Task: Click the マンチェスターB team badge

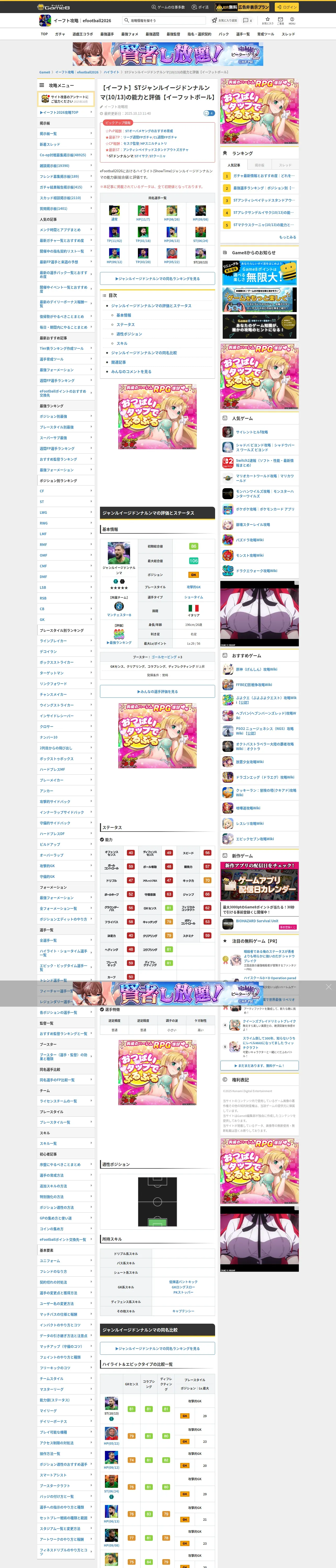Action: tap(119, 606)
